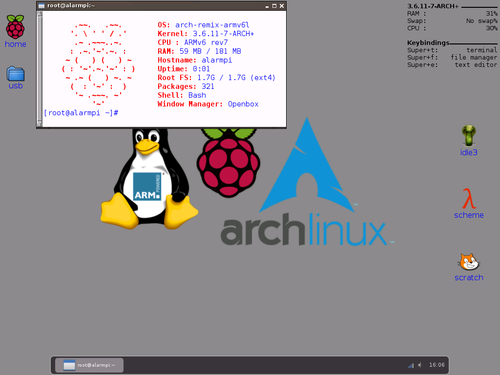Image resolution: width=500 pixels, height=375 pixels.
Task: Click the volume speaker tray icon
Action: click(420, 365)
